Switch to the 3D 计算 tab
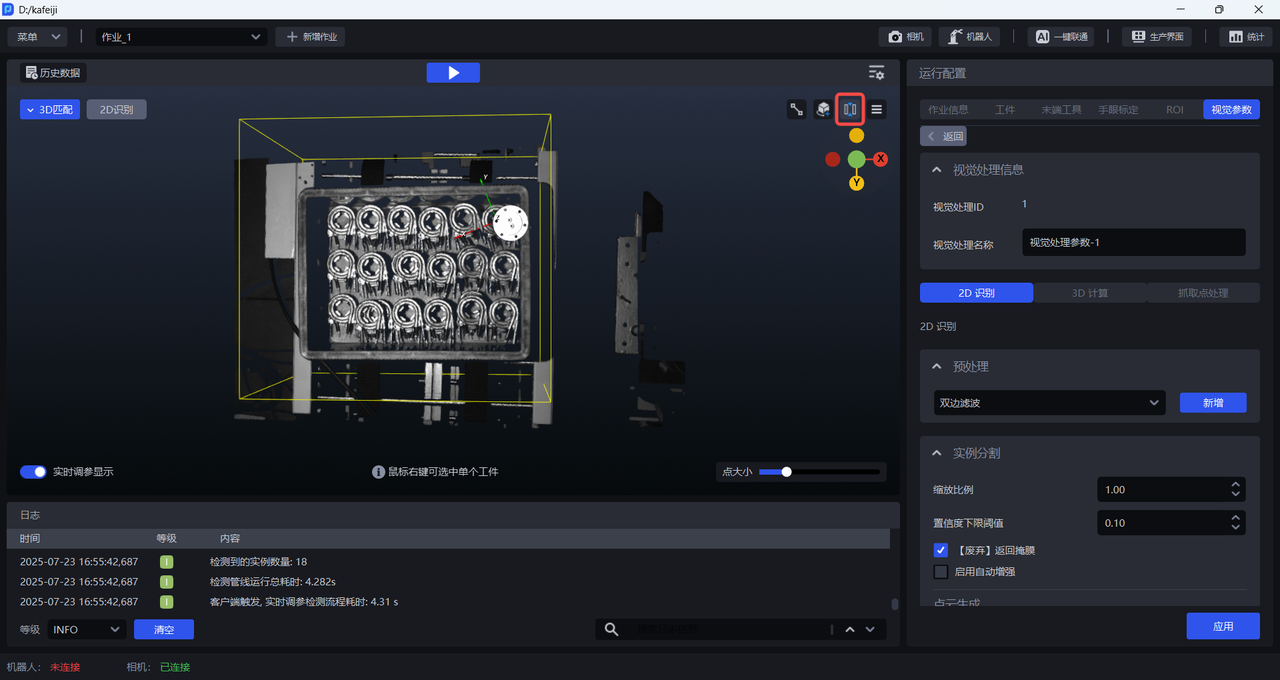This screenshot has height=680, width=1280. 1089,293
